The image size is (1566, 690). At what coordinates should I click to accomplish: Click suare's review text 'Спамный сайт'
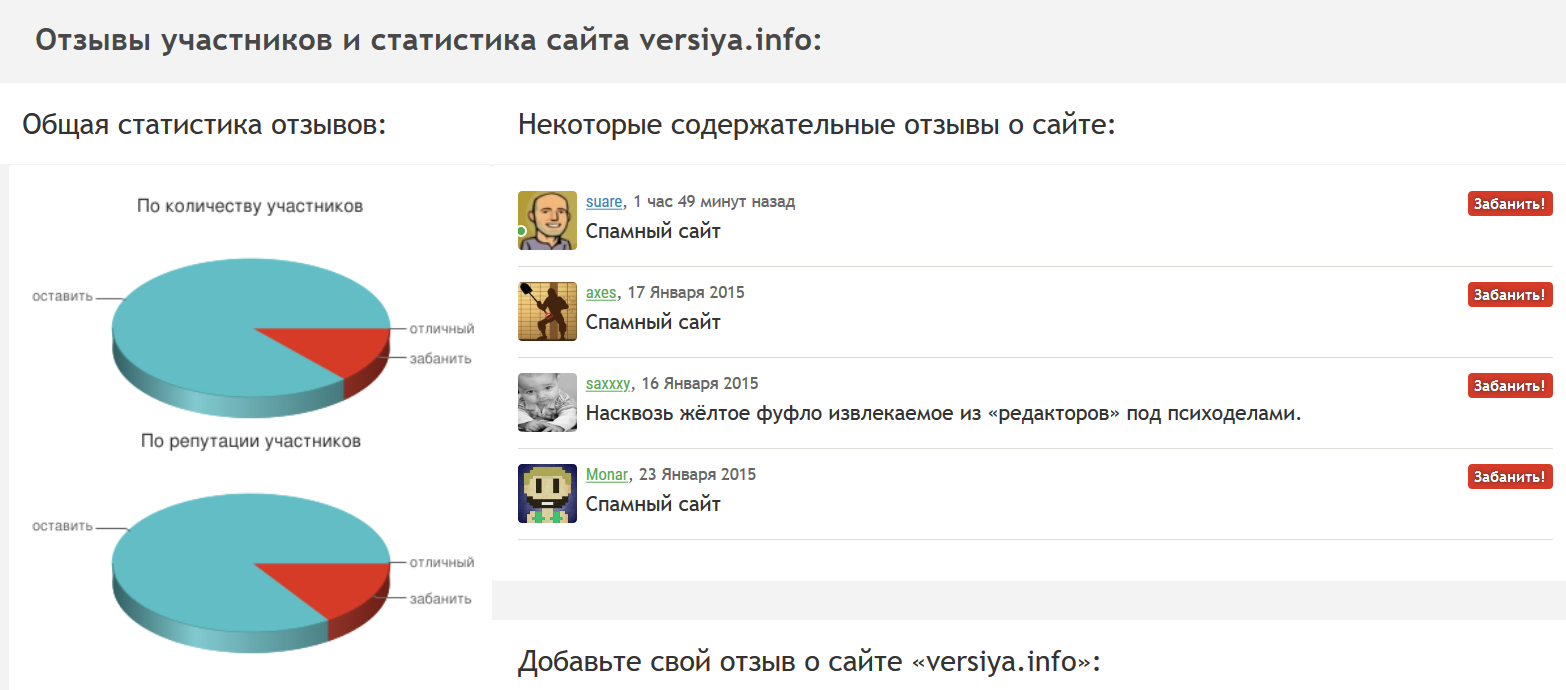tap(653, 232)
